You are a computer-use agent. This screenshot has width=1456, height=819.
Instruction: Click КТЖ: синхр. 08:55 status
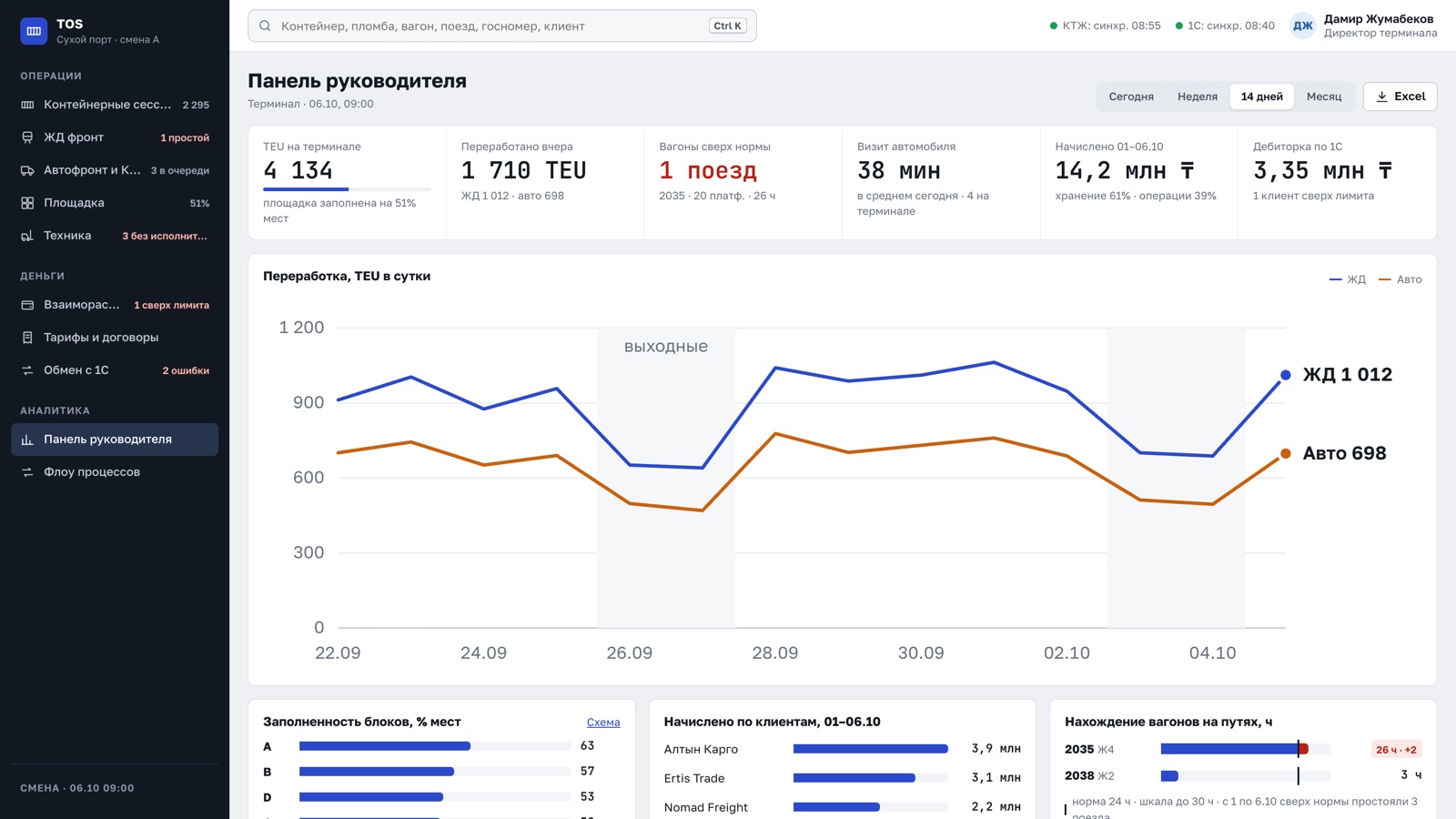(1105, 26)
